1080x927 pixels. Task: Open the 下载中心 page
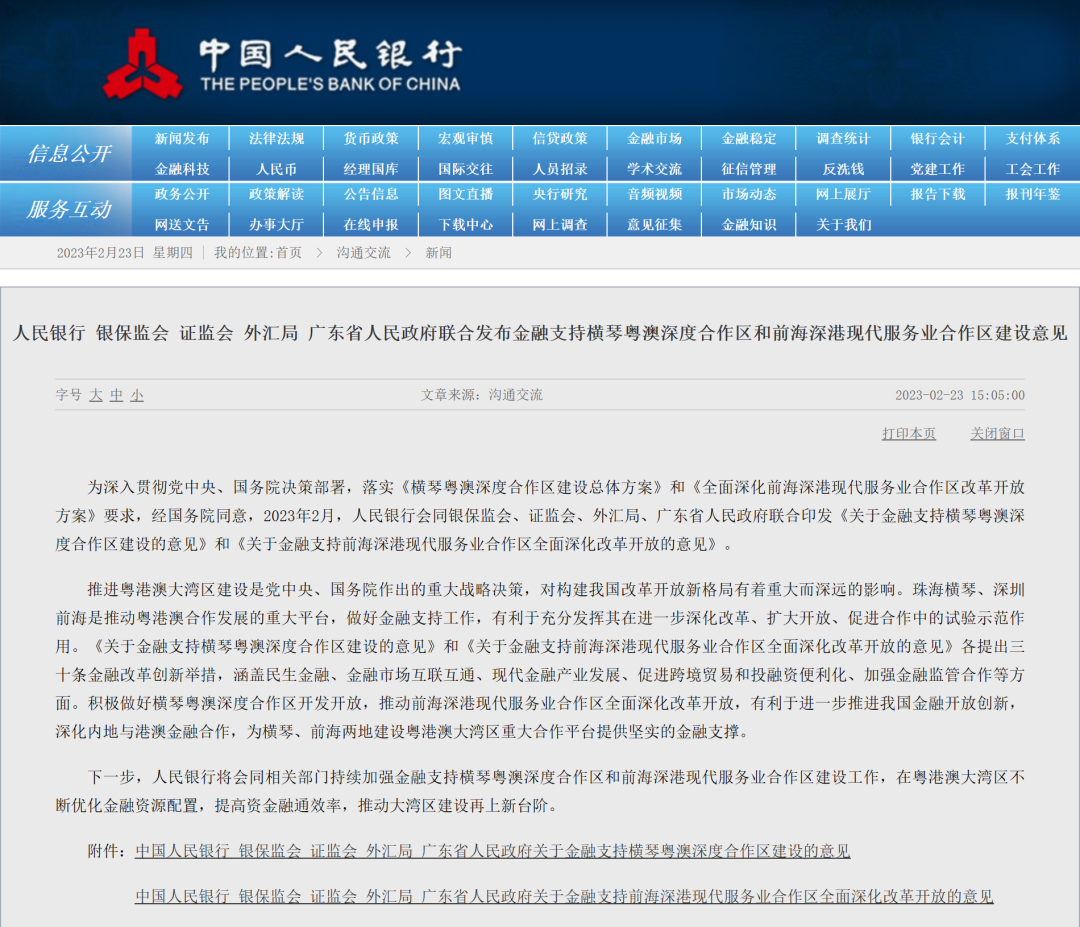(x=466, y=225)
